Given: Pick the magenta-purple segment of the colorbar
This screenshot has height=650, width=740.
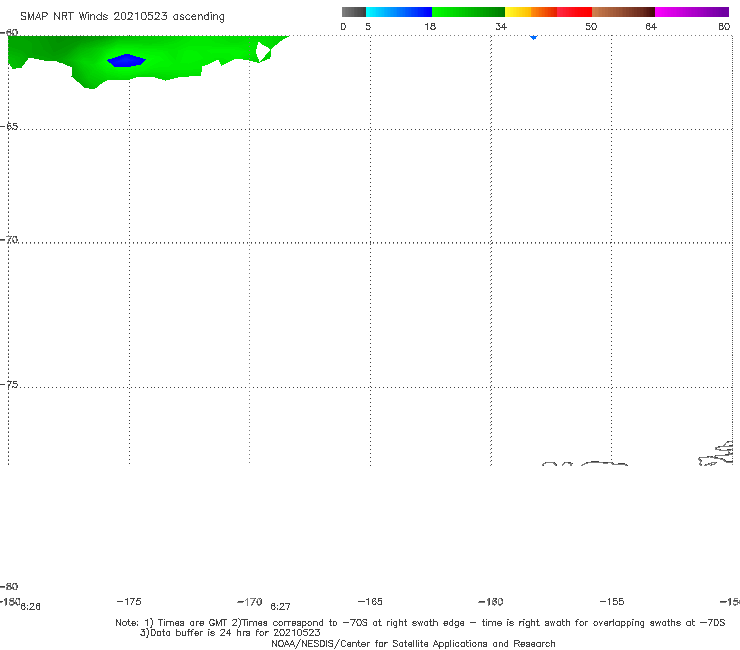Looking at the screenshot, I should (692, 12).
